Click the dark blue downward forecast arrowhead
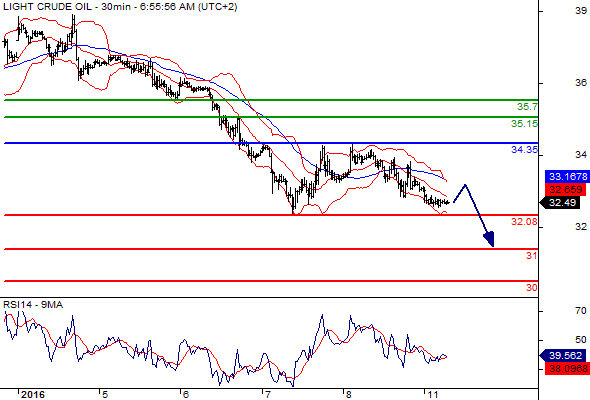 click(x=489, y=239)
